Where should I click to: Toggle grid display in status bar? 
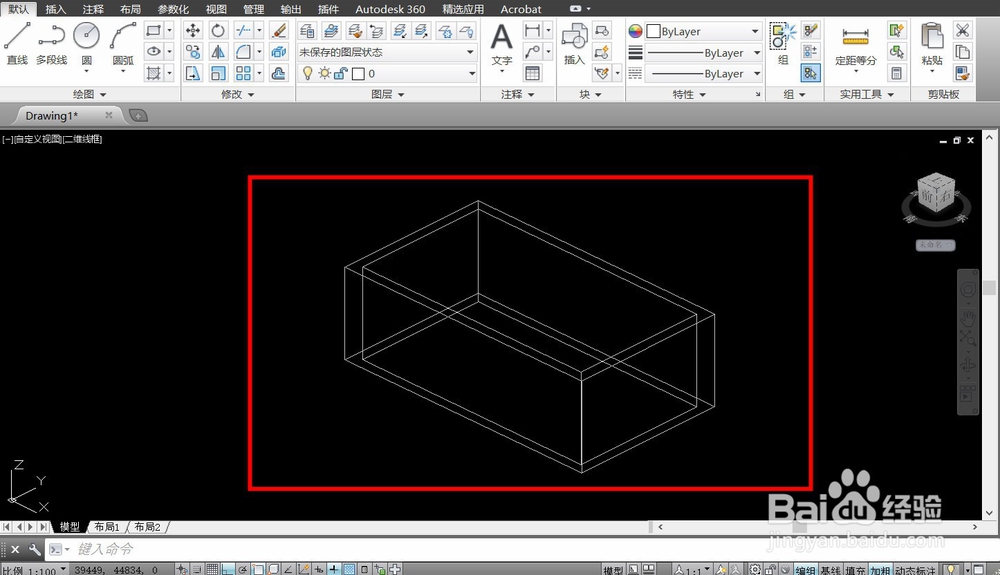(x=212, y=569)
